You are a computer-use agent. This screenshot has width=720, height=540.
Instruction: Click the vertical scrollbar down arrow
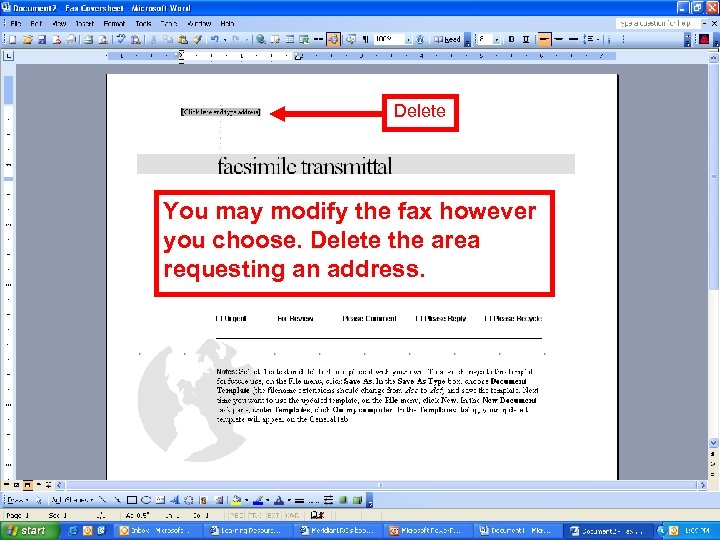pyautogui.click(x=713, y=443)
